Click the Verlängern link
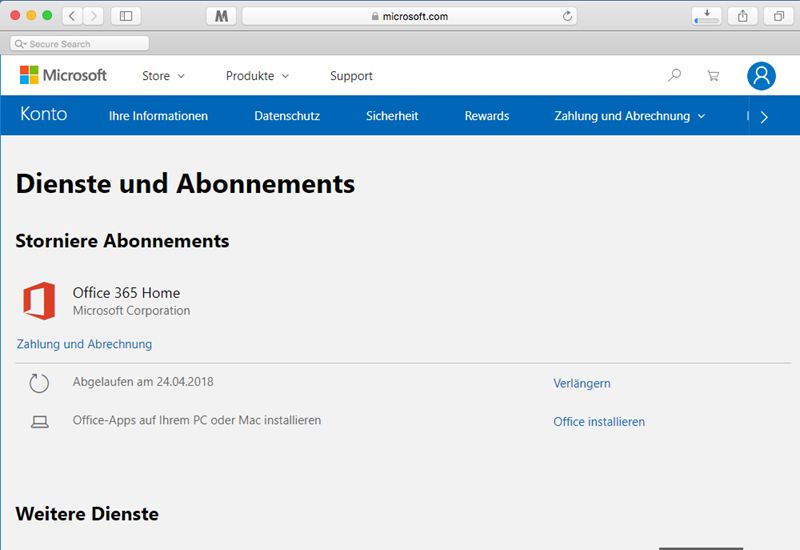This screenshot has width=800, height=550. (582, 383)
